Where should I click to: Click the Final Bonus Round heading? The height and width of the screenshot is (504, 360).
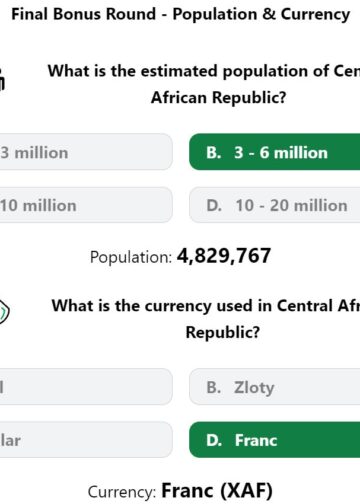180,14
